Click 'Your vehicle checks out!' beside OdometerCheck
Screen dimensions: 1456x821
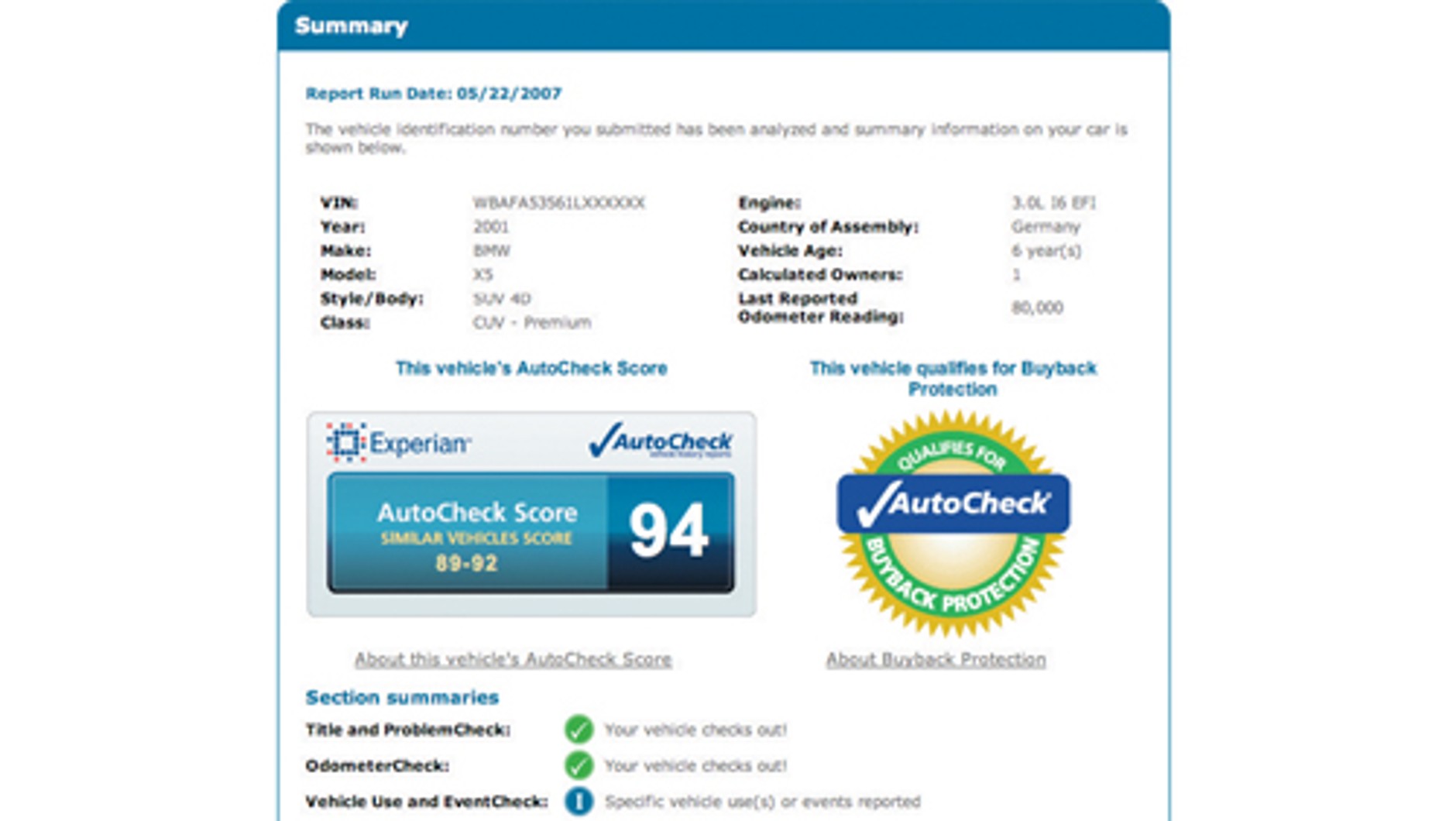tap(695, 765)
